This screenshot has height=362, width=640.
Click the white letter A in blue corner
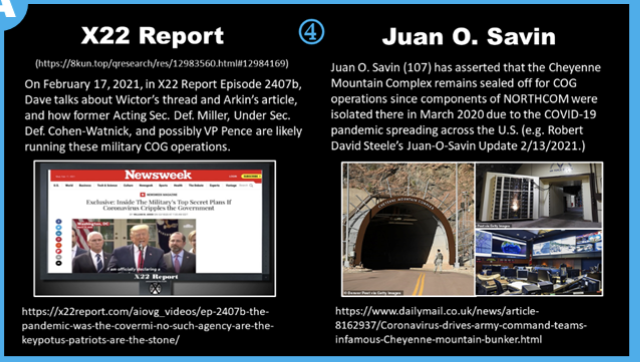pos(7,9)
